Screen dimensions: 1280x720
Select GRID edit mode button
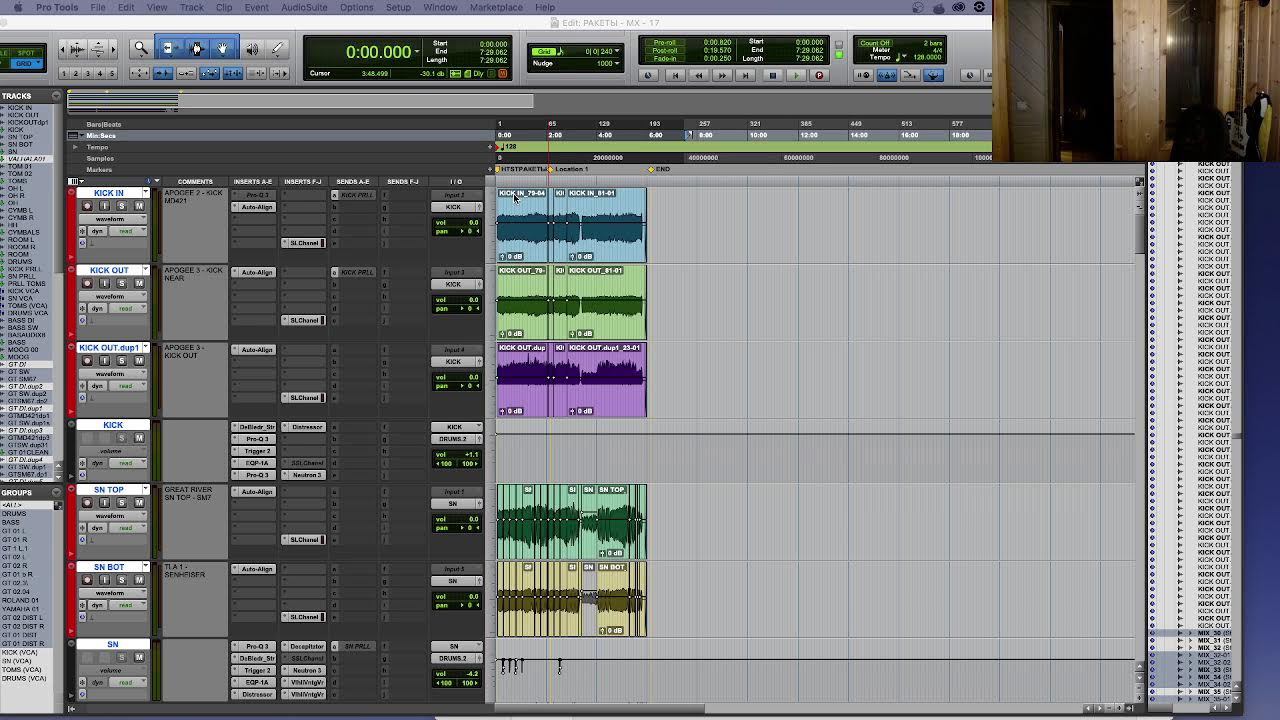pyautogui.click(x=28, y=63)
